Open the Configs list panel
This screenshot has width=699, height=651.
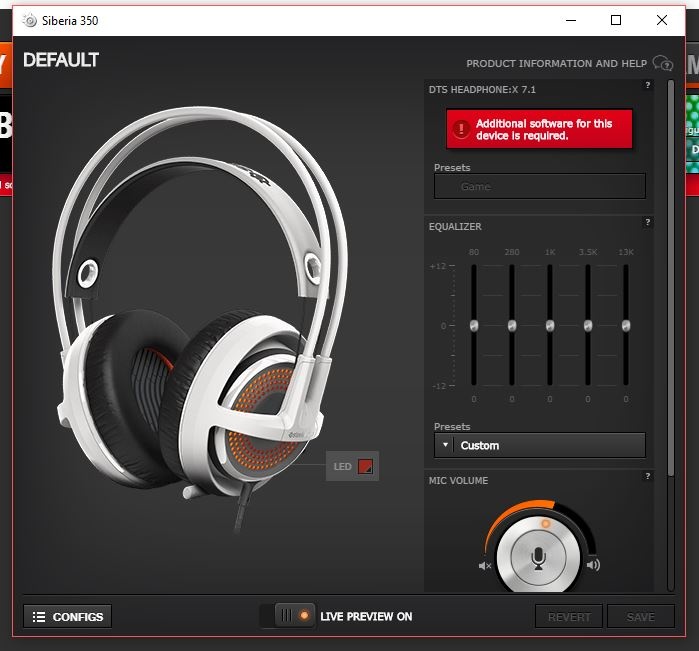(x=67, y=616)
